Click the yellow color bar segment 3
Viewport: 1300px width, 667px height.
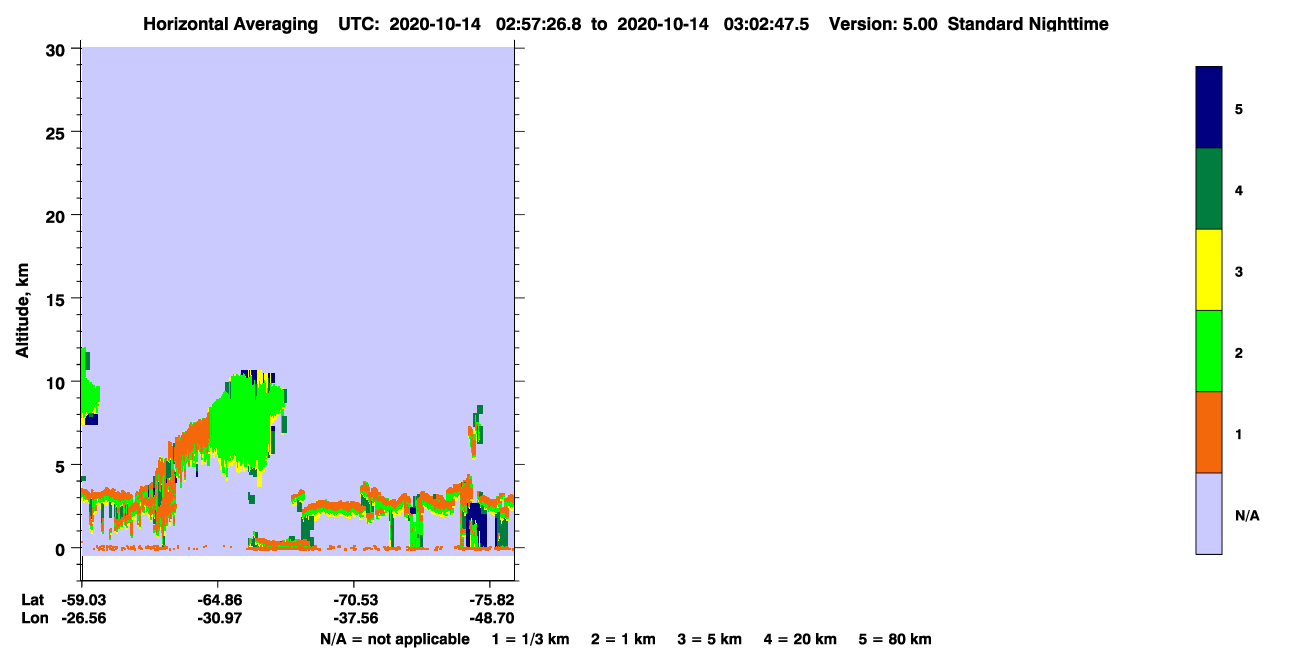[x=1209, y=270]
